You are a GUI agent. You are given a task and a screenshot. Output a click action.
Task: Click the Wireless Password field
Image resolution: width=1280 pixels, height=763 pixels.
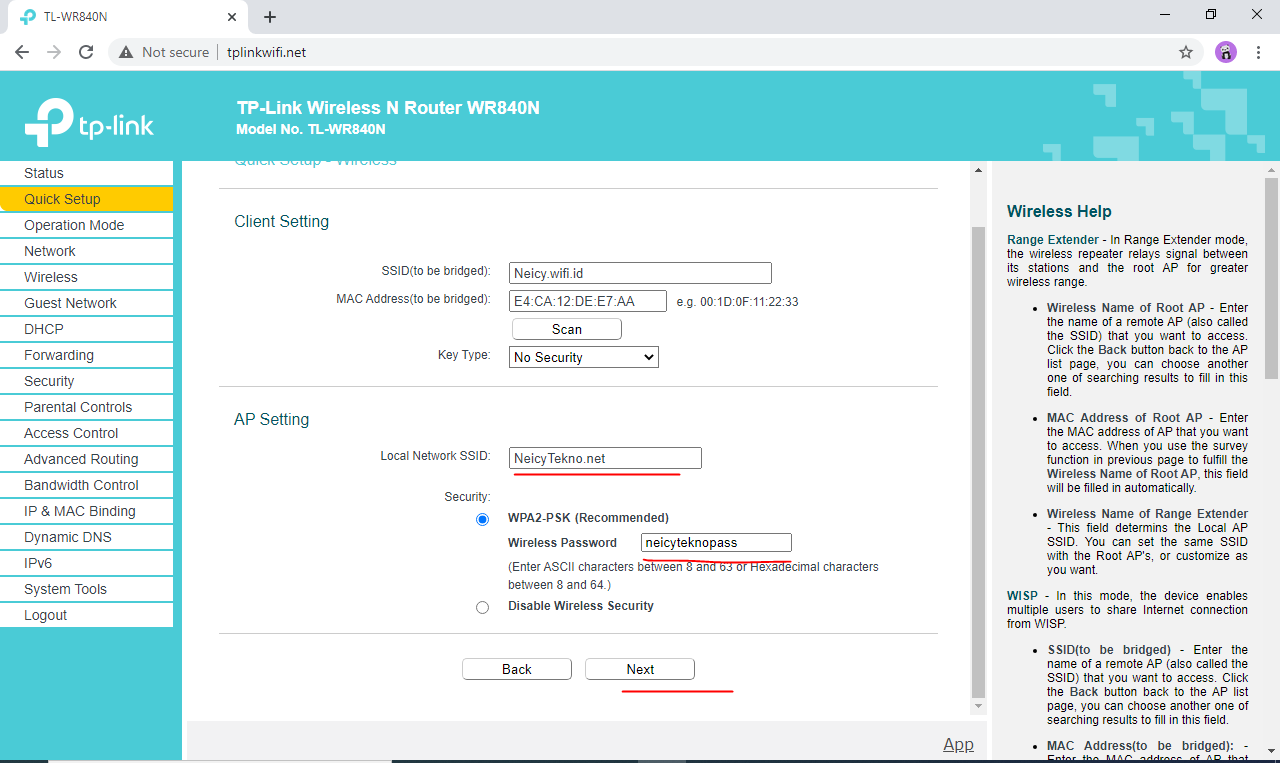click(716, 543)
